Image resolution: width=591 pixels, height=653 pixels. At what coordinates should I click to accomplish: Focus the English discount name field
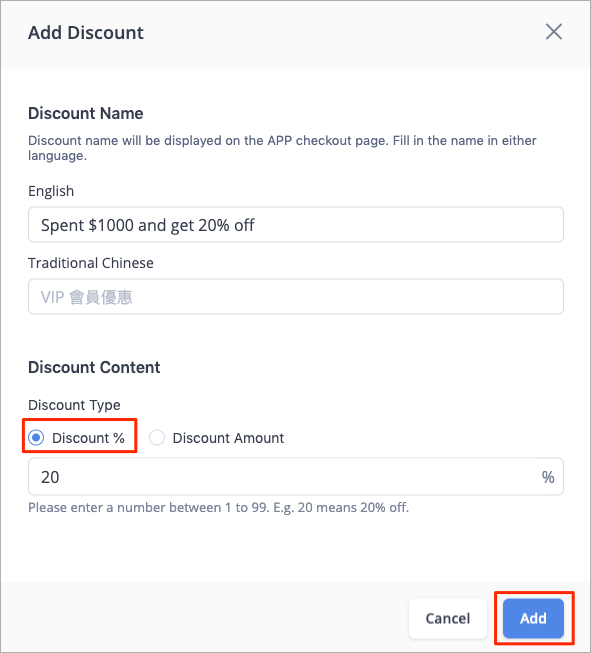point(296,225)
